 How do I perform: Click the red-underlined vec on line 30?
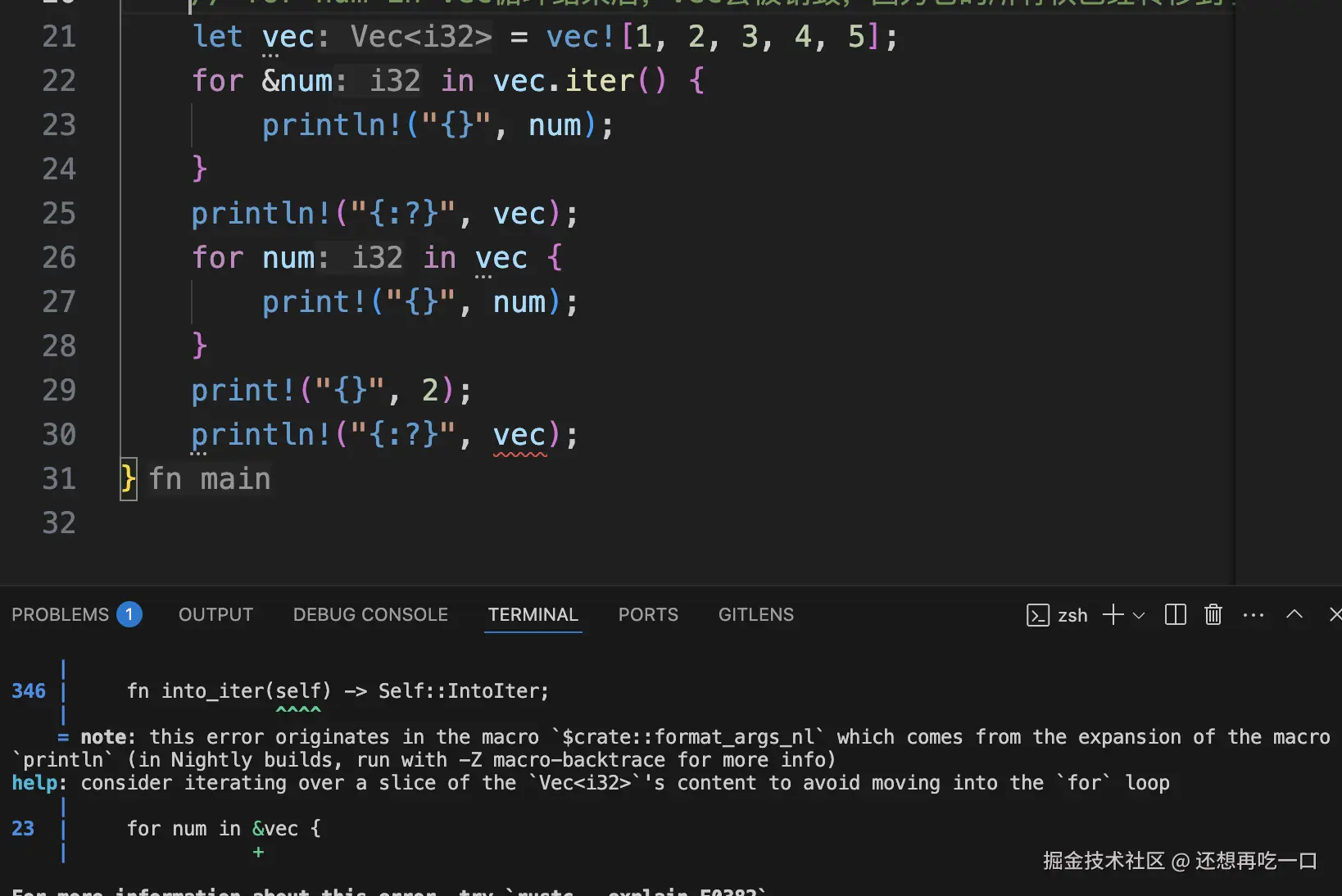519,436
